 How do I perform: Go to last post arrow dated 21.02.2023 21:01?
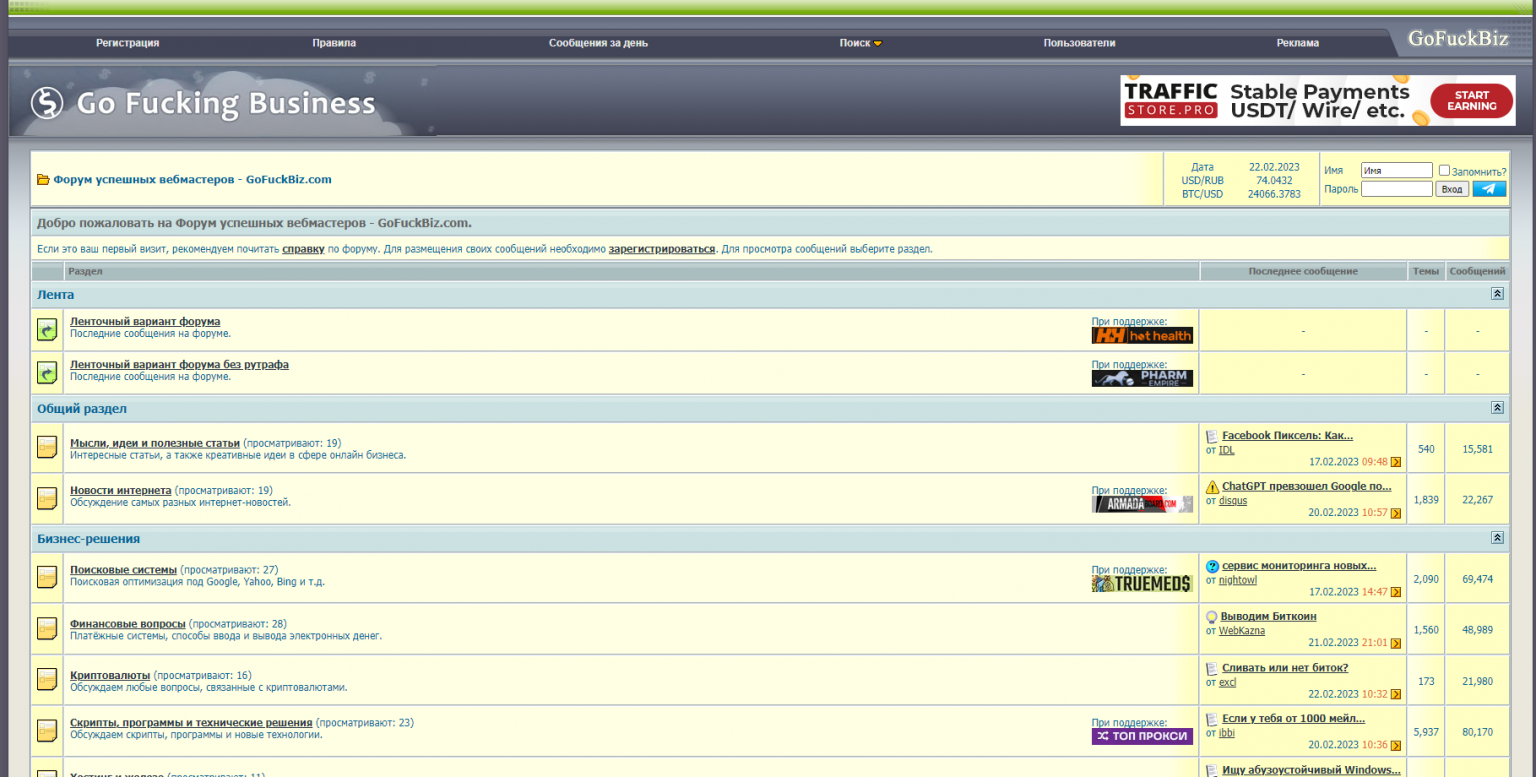1396,643
